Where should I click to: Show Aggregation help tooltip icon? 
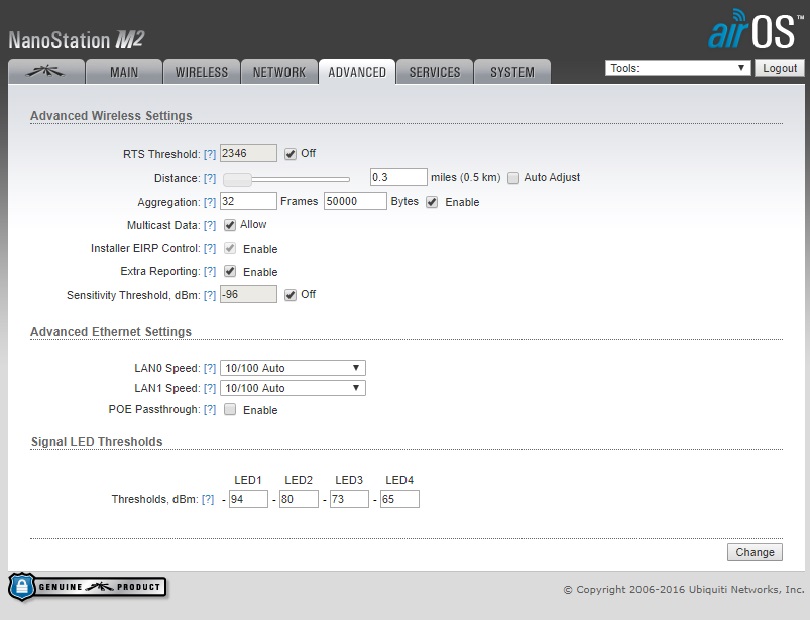(210, 202)
